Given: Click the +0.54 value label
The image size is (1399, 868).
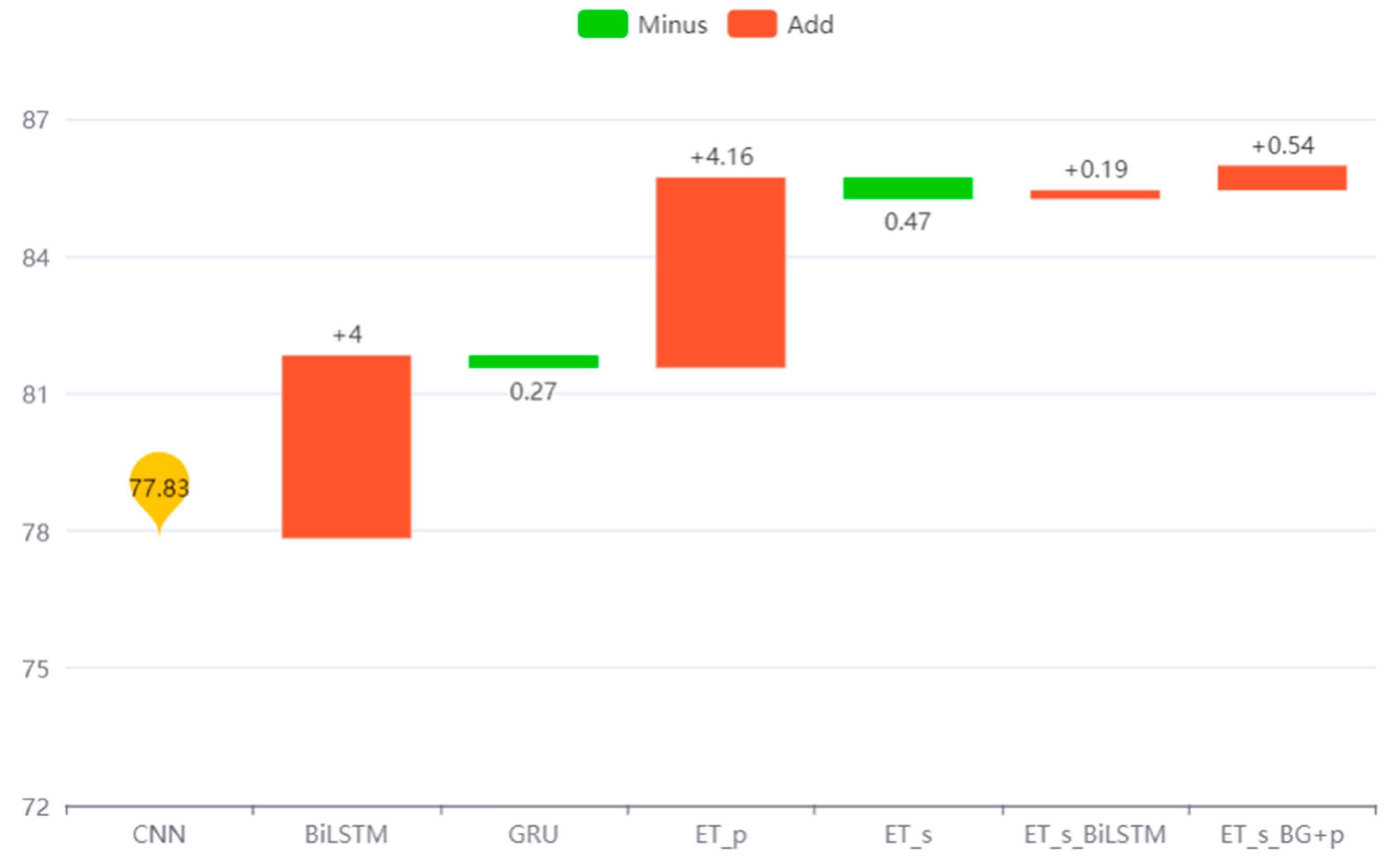Looking at the screenshot, I should pos(1282,146).
